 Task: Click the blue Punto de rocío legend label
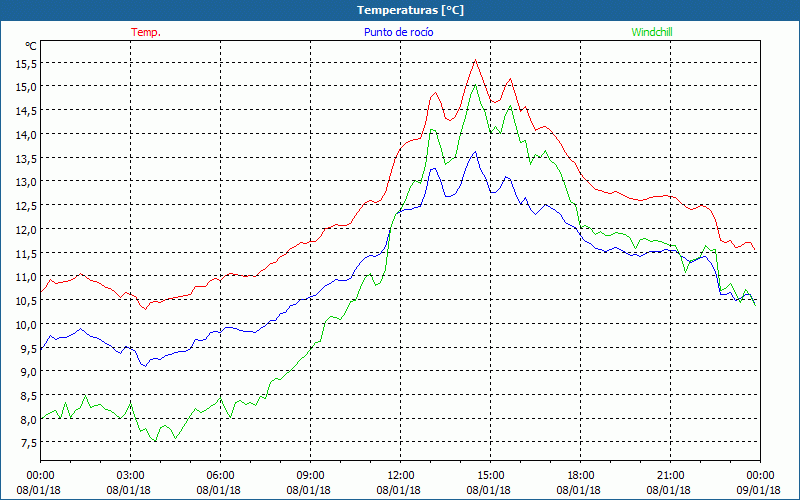click(398, 32)
